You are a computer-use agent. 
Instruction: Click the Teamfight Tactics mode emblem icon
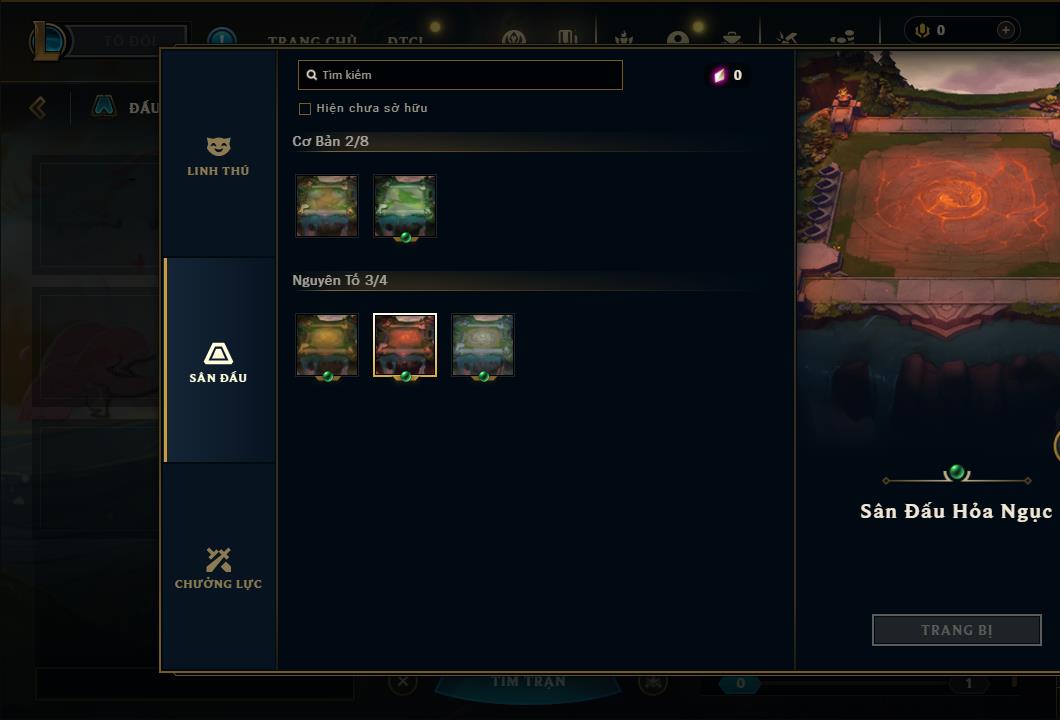(103, 106)
